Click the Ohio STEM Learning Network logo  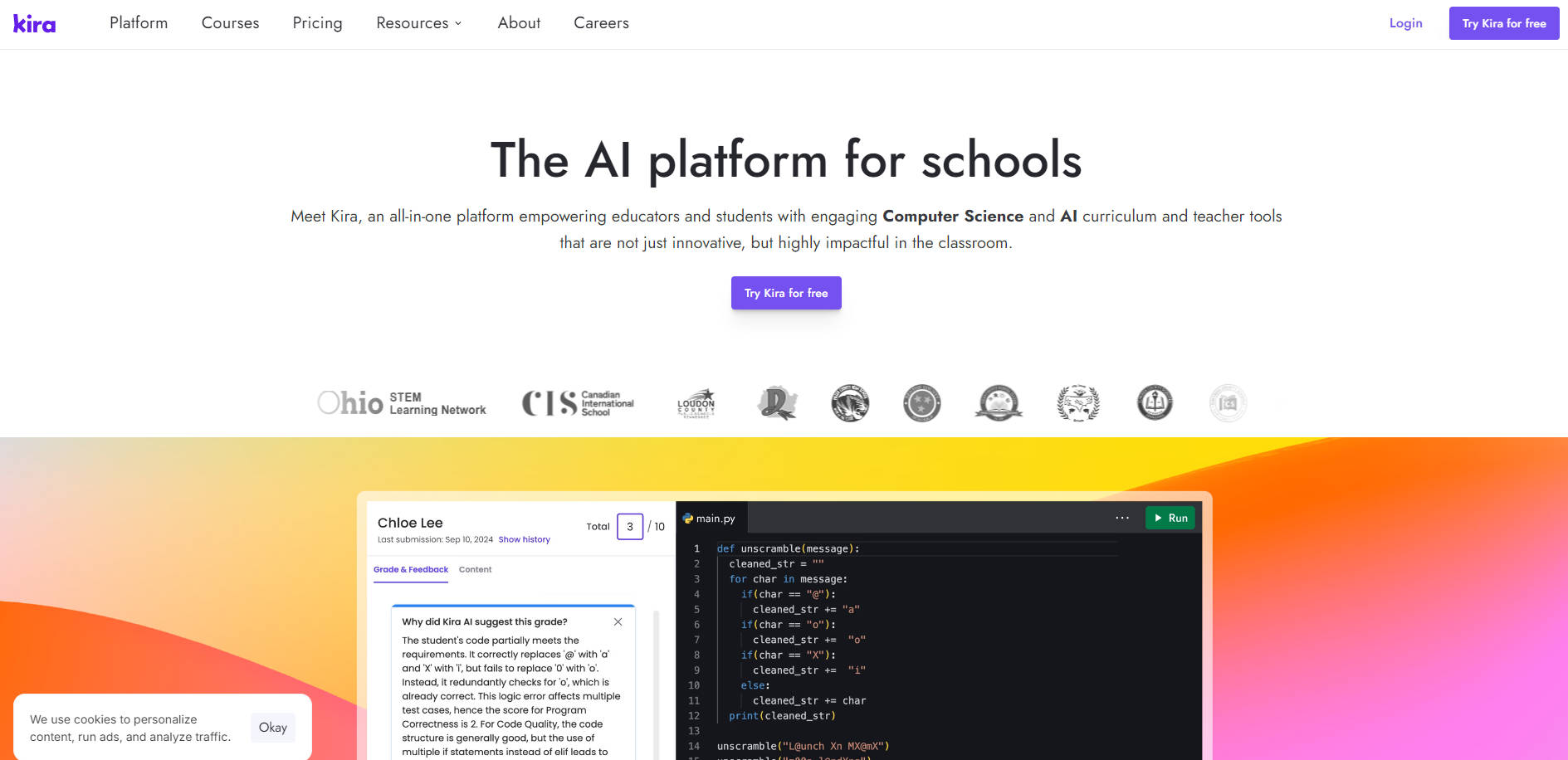point(402,403)
